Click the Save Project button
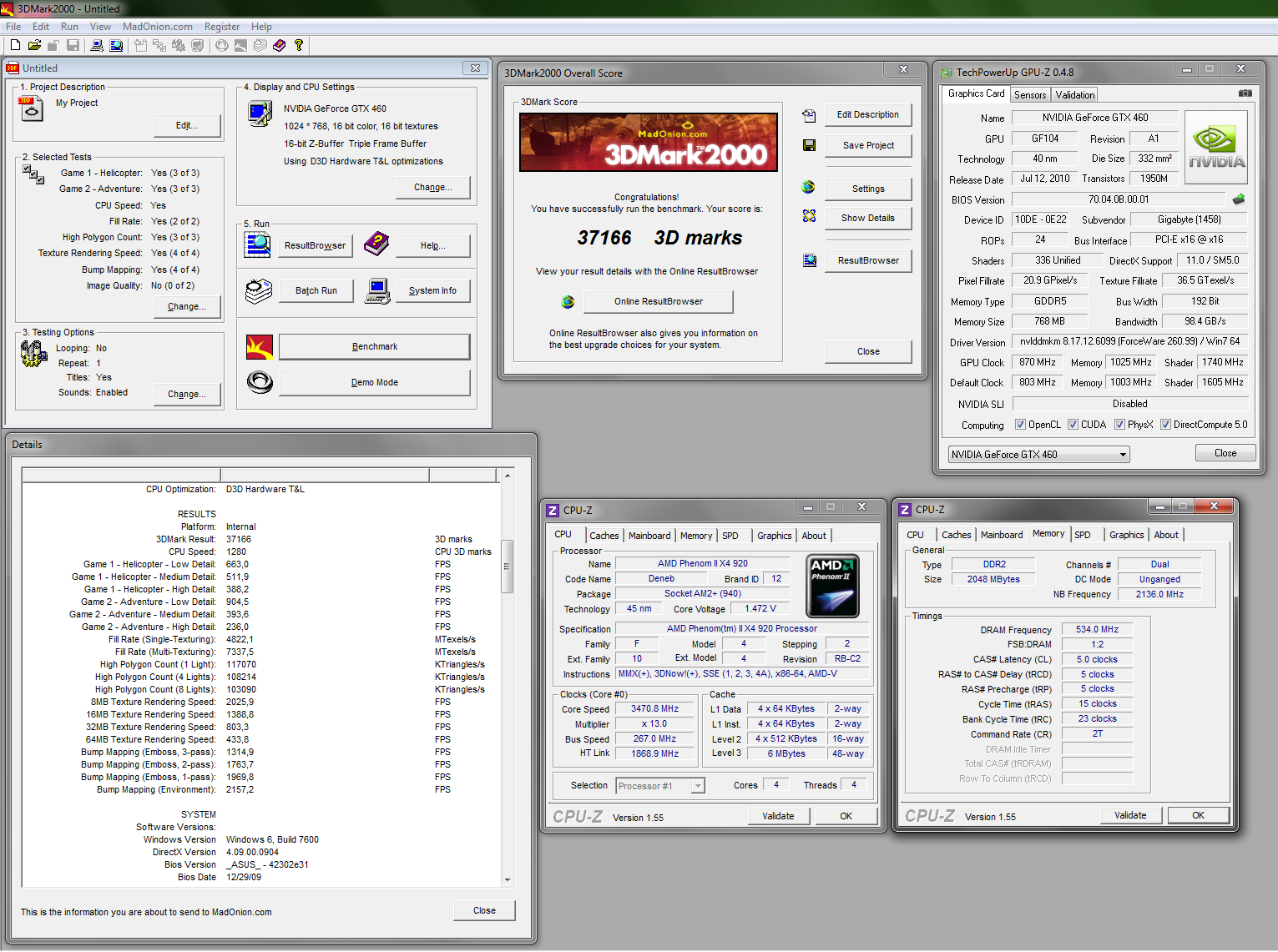Screen dimensions: 1278x952 point(868,145)
